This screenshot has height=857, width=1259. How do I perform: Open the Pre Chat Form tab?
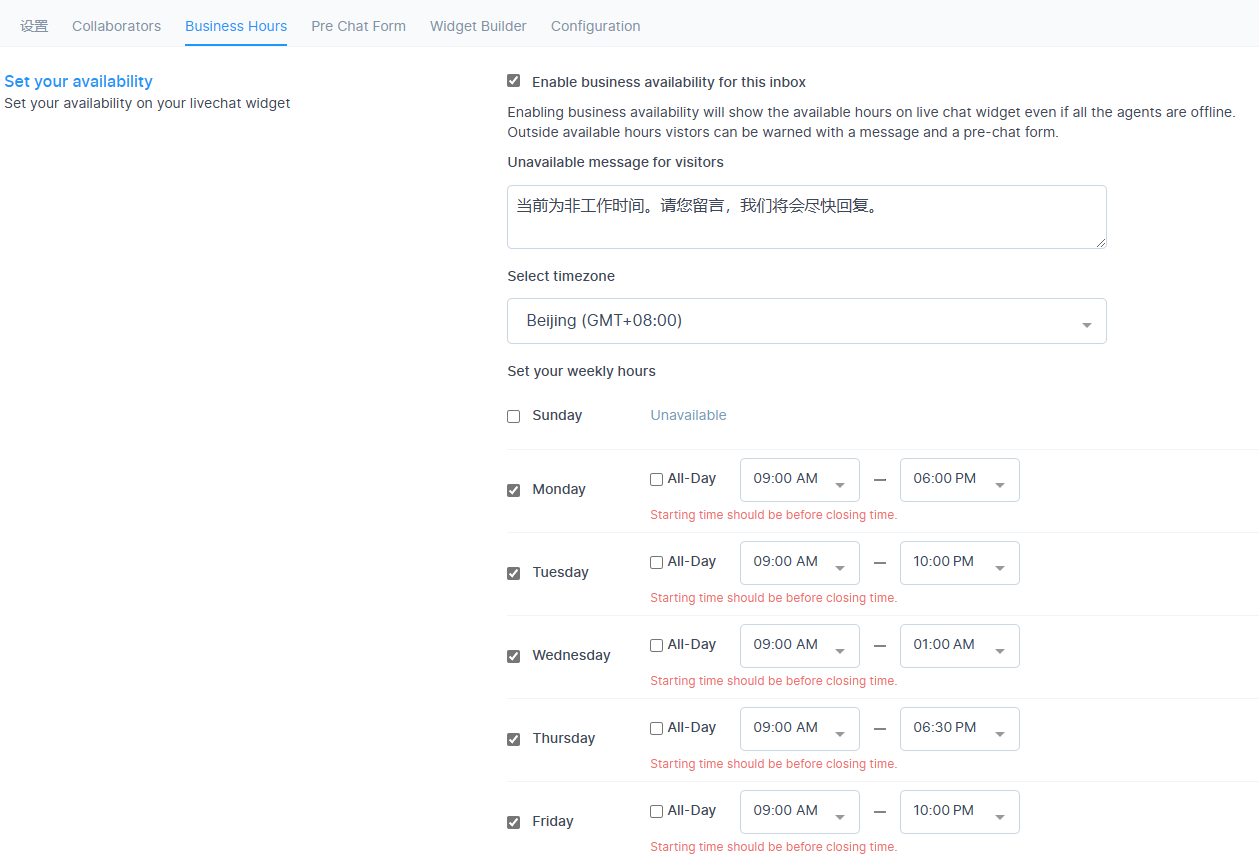tap(358, 26)
